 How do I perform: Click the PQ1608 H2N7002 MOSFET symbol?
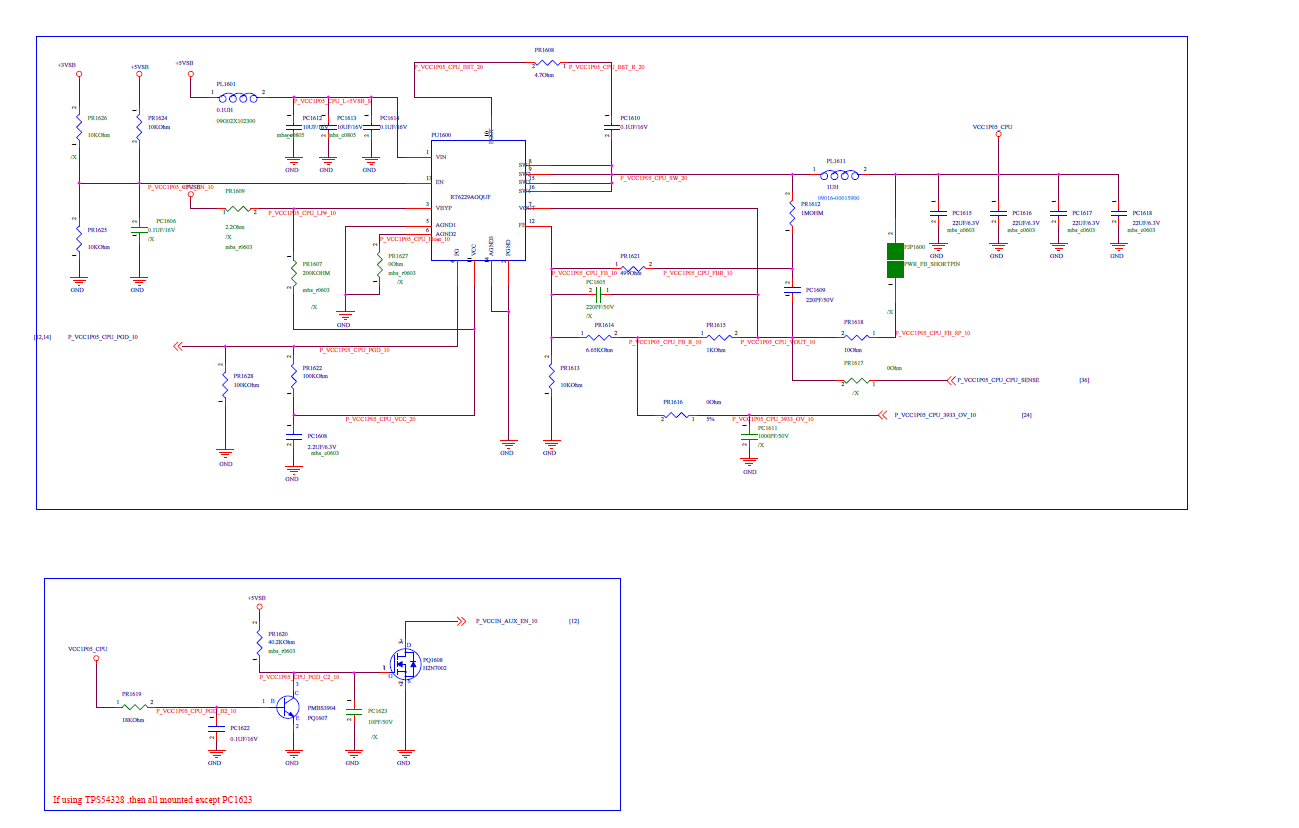click(403, 663)
